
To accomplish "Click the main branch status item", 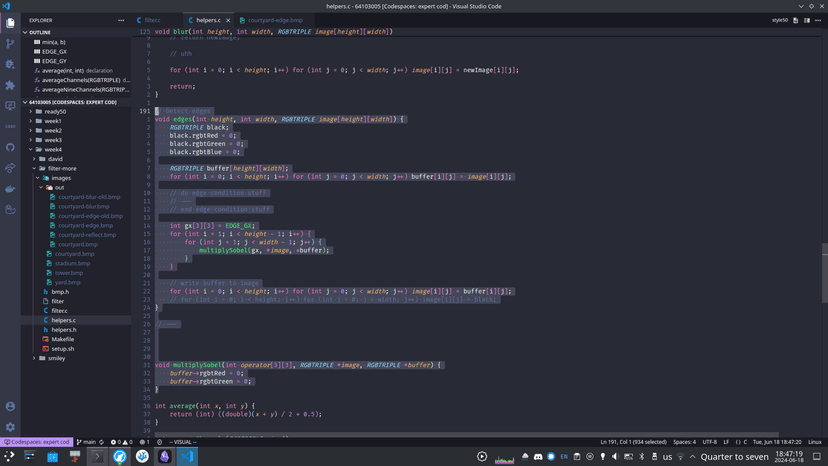I will click(x=89, y=442).
